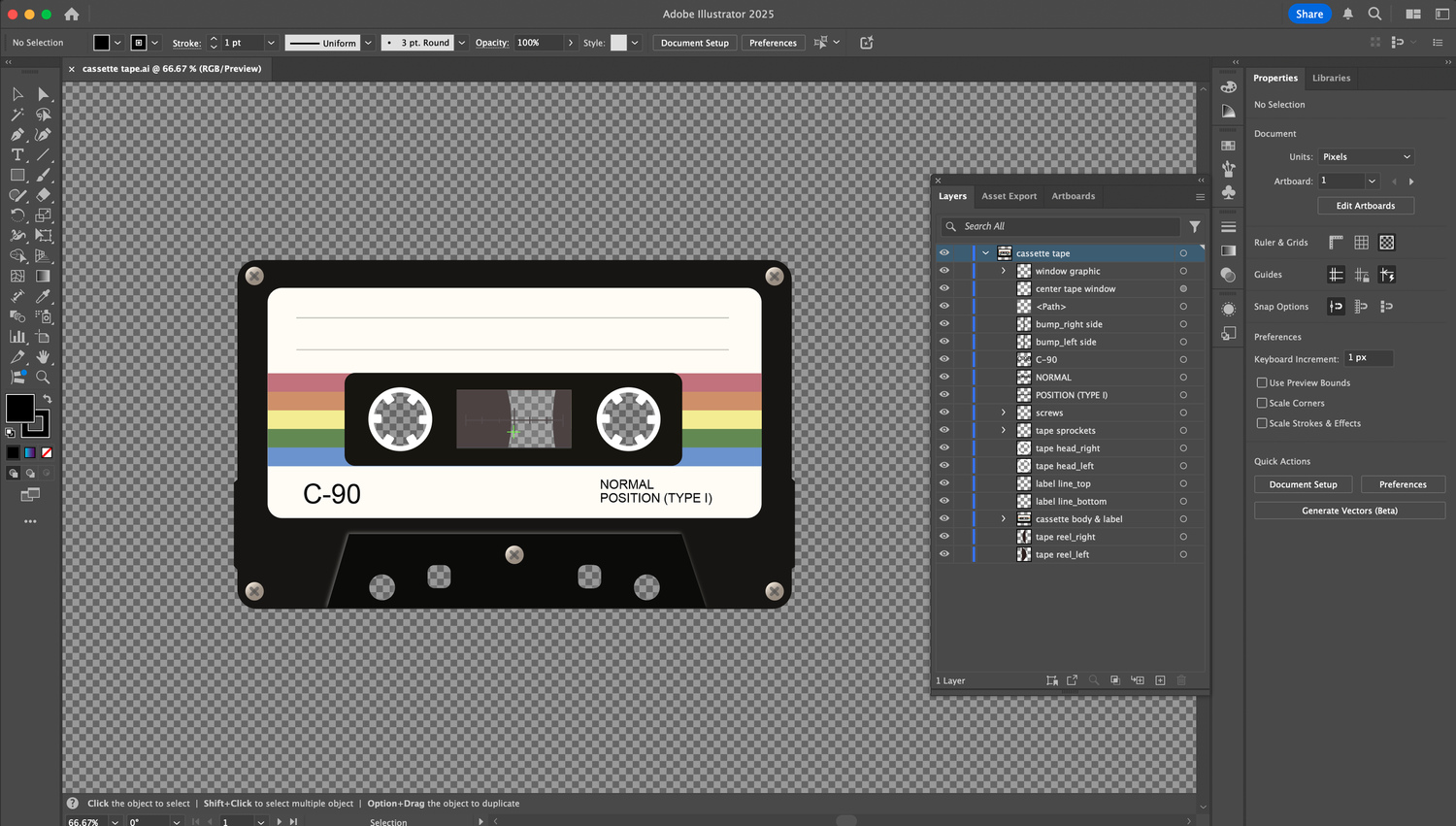This screenshot has height=826, width=1456.
Task: Click the Layers filter funnel icon
Action: click(1195, 226)
